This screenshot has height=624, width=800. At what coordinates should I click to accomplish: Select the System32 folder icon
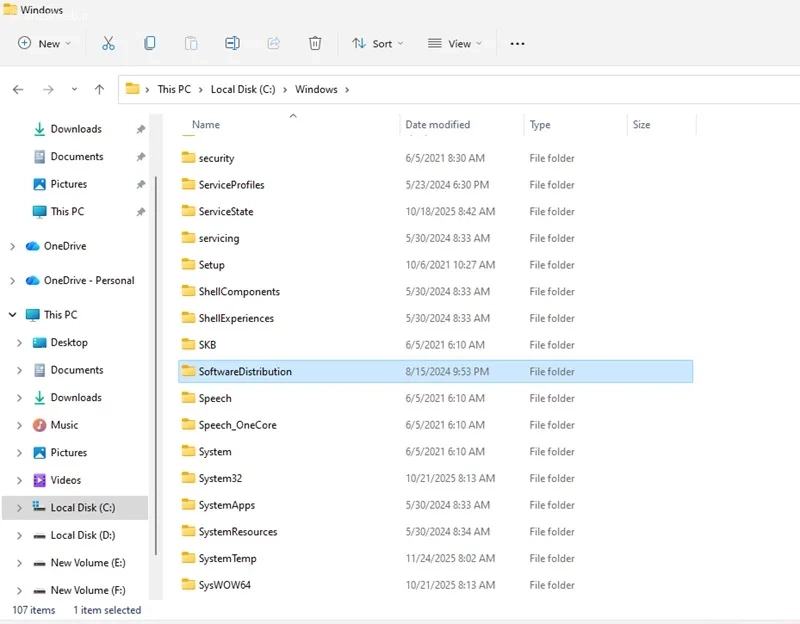188,478
